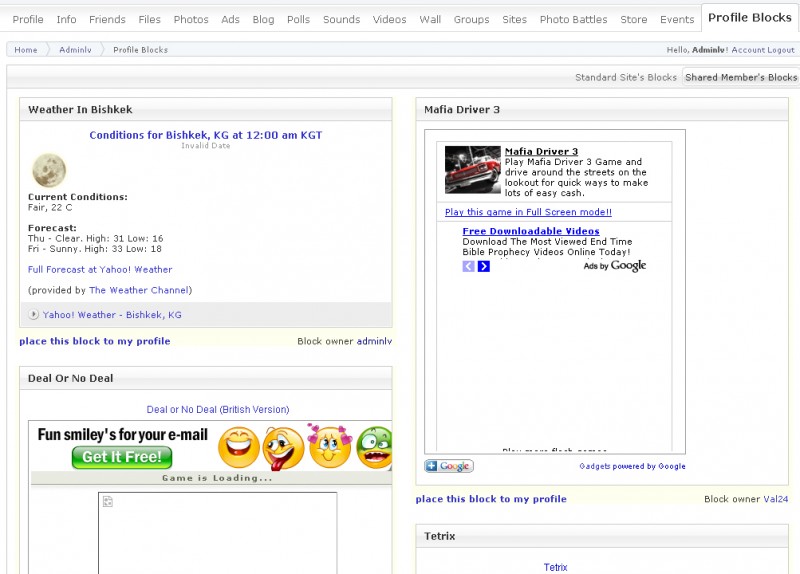800x574 pixels.
Task: Go to Home in the breadcrumb
Action: point(26,49)
